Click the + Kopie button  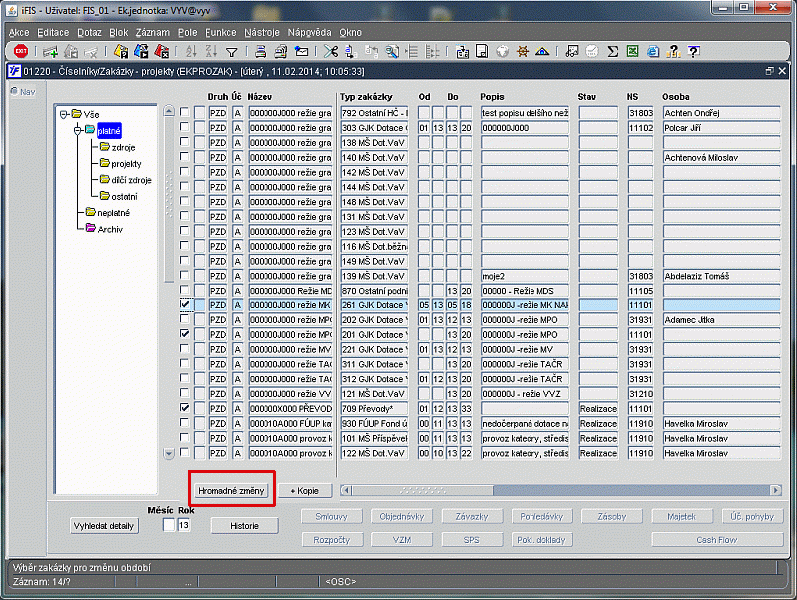click(304, 491)
